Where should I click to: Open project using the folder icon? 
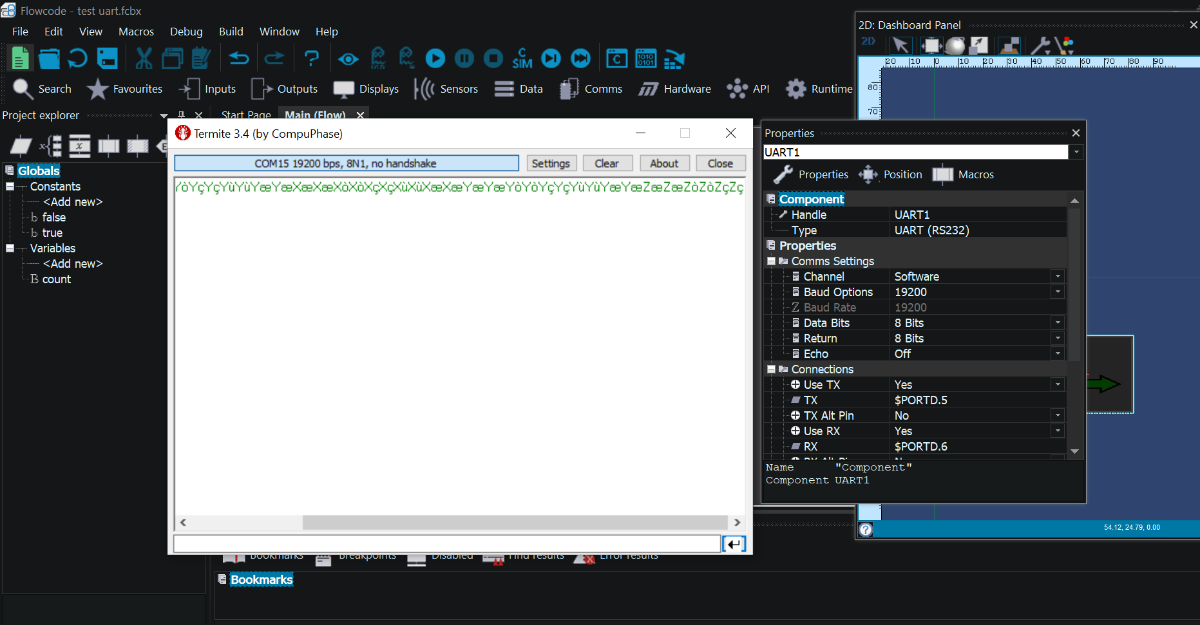49,58
